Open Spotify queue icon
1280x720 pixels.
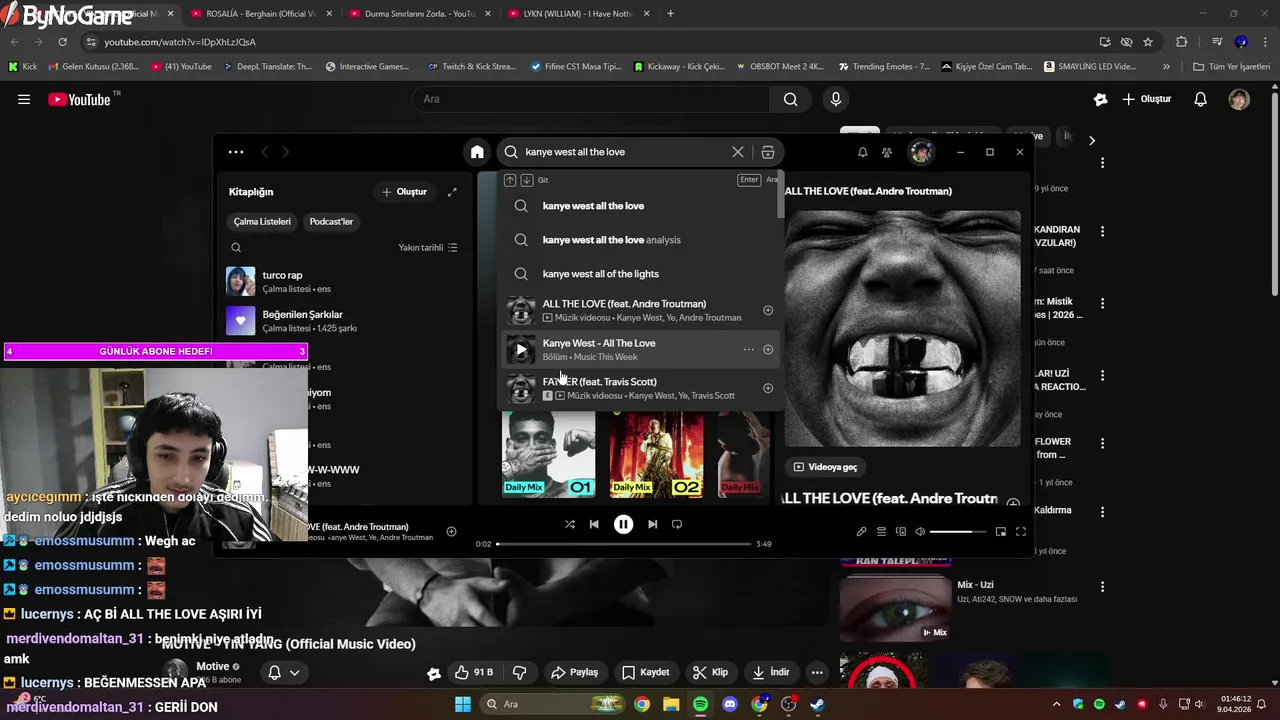881,532
